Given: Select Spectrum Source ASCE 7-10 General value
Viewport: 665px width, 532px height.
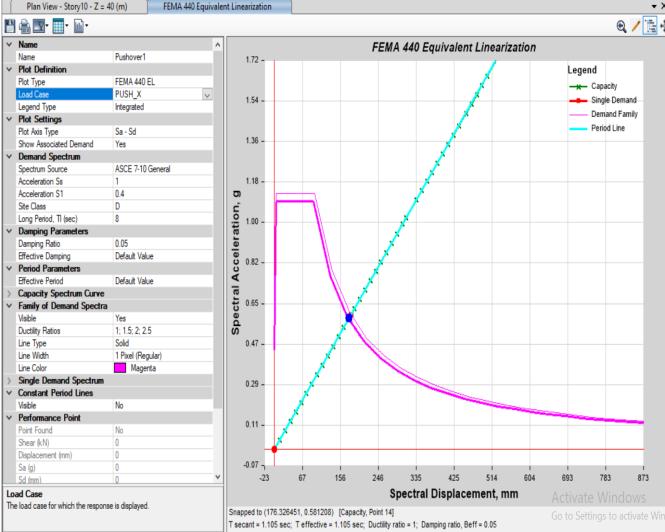Looking at the screenshot, I should coord(163,169).
